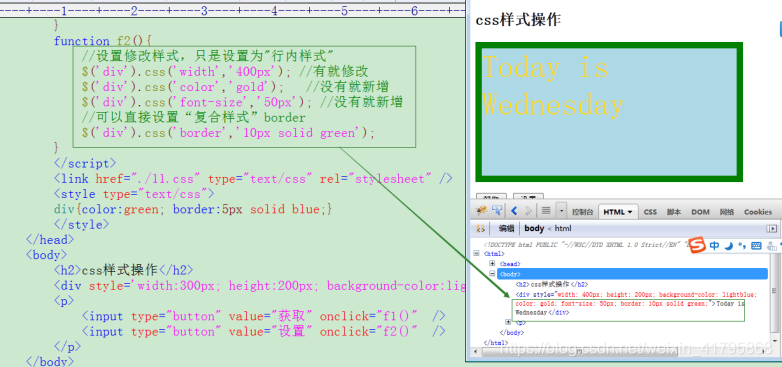Select the closing </body> tag row
Image resolution: width=782 pixels, height=367 pixels.
[511, 333]
